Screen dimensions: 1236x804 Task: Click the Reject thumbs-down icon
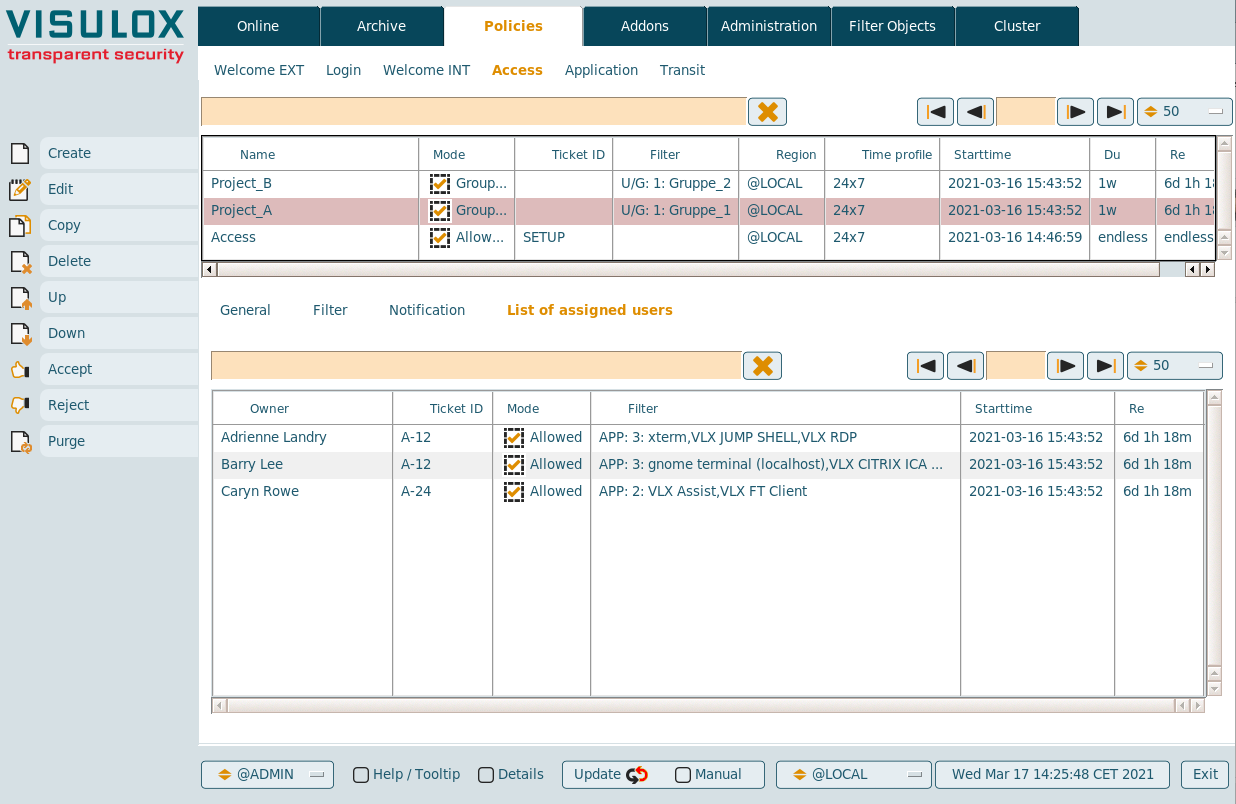20,405
